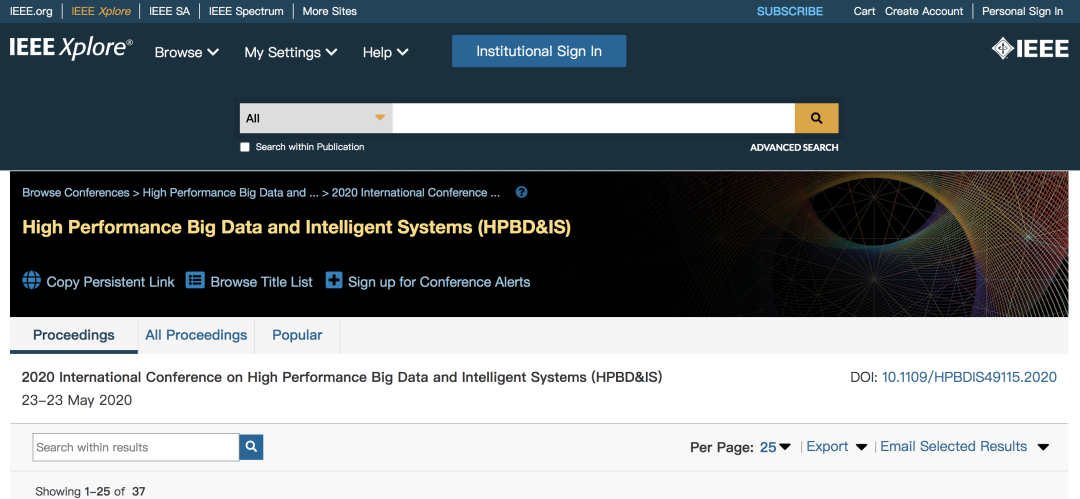1080x499 pixels.
Task: Change Per Page 25 dropdown
Action: coord(775,447)
